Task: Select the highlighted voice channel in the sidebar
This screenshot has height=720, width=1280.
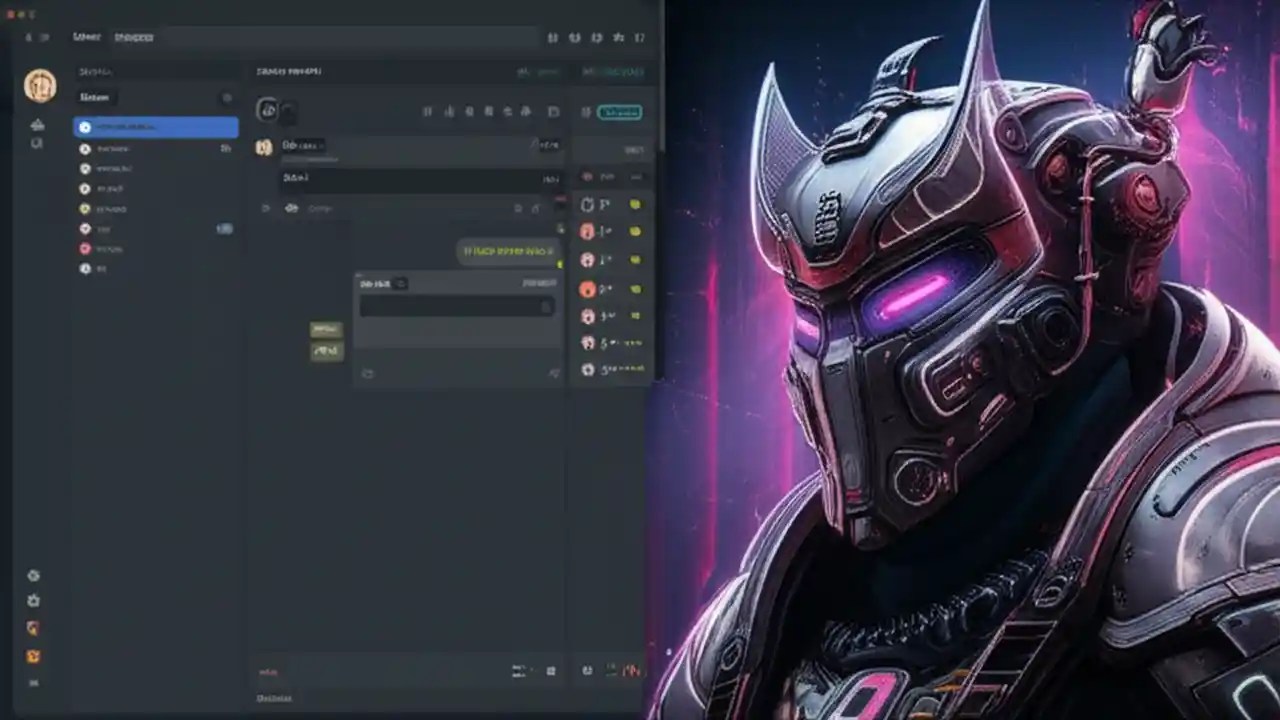Action: (155, 126)
